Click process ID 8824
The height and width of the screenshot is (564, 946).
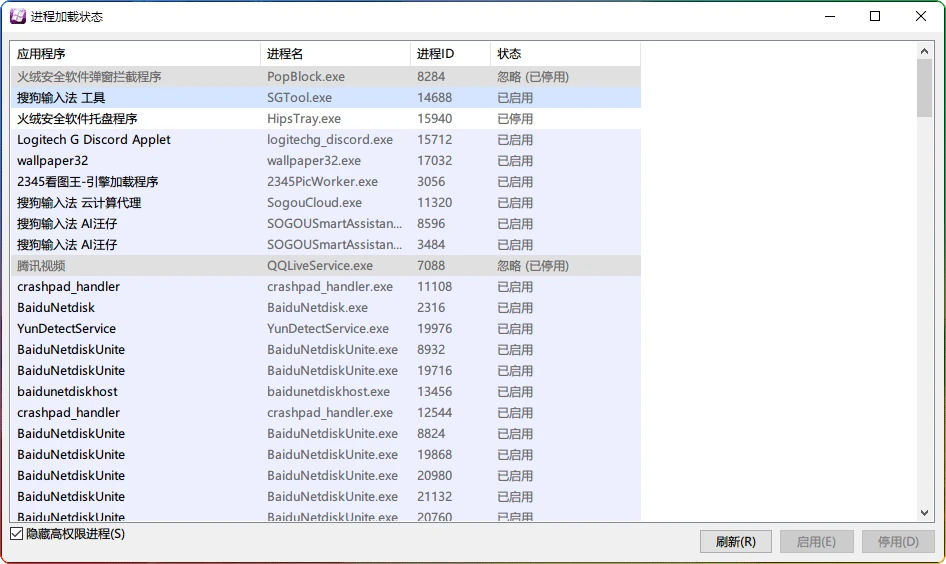[431, 434]
